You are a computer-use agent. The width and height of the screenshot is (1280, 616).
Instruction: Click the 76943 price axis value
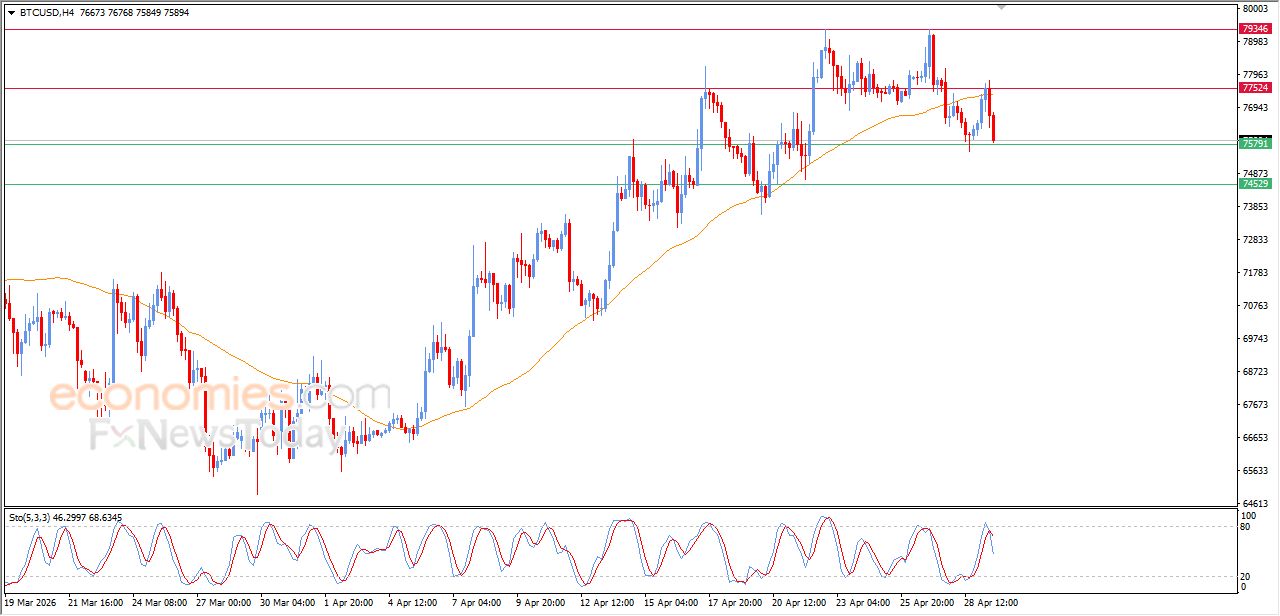(x=1255, y=108)
